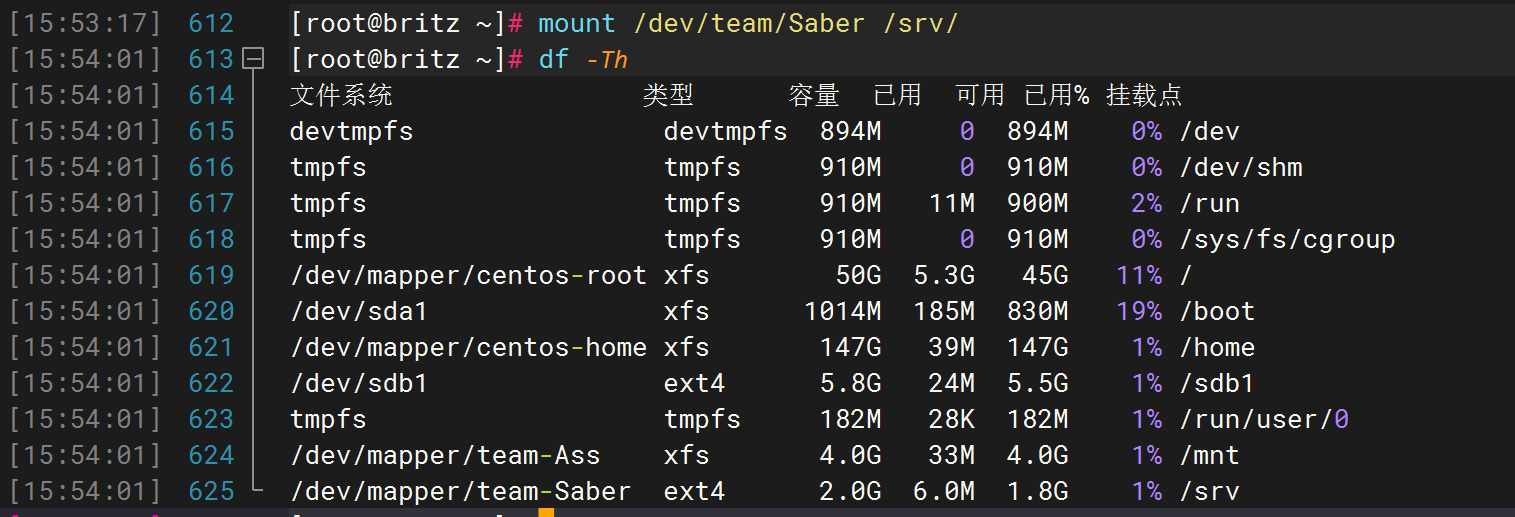Click the devtmpfs filesystem name on line 615
Image resolution: width=1515 pixels, height=517 pixels.
point(351,131)
